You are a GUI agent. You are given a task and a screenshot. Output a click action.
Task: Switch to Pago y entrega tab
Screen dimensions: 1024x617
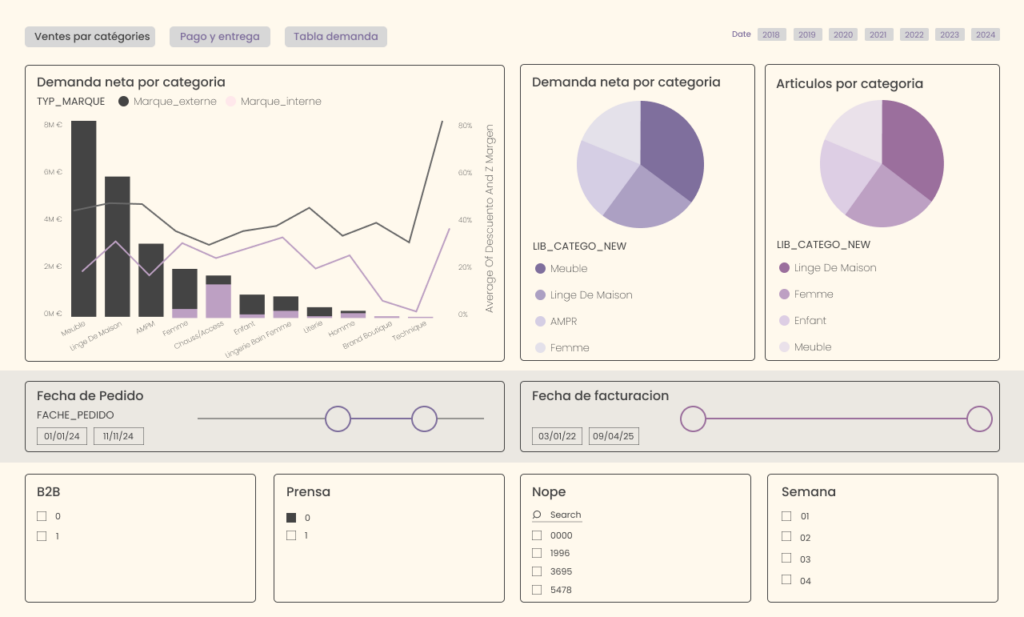click(220, 37)
